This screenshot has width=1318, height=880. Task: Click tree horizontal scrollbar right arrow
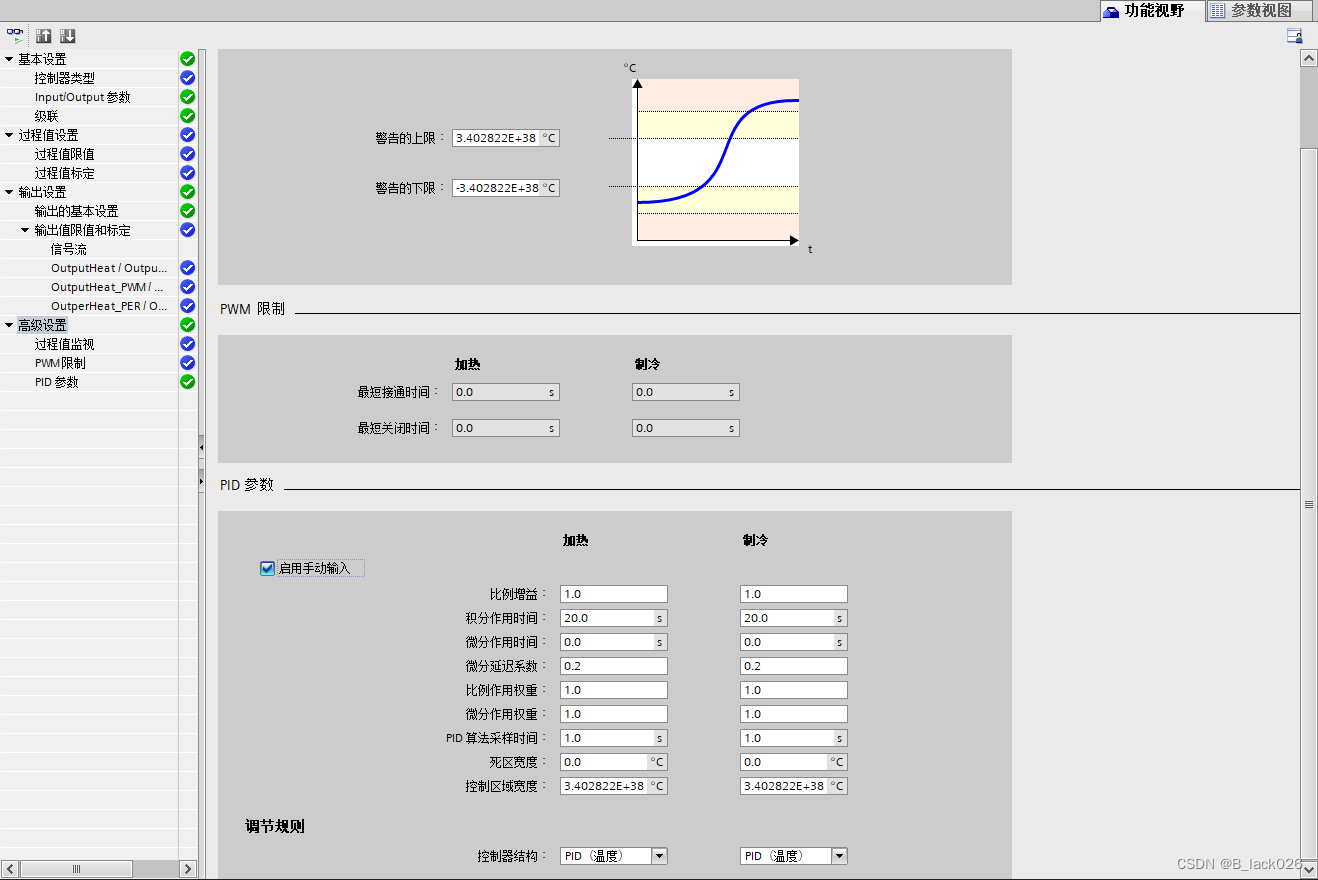coord(187,869)
